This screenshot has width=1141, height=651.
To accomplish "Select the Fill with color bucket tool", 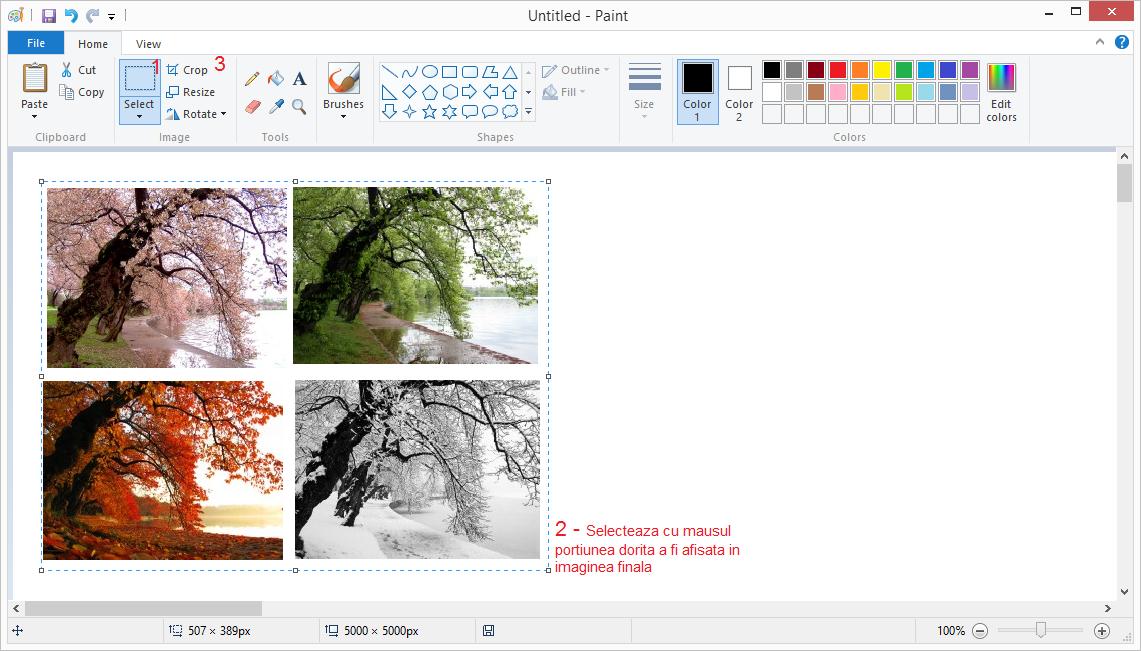I will [276, 79].
